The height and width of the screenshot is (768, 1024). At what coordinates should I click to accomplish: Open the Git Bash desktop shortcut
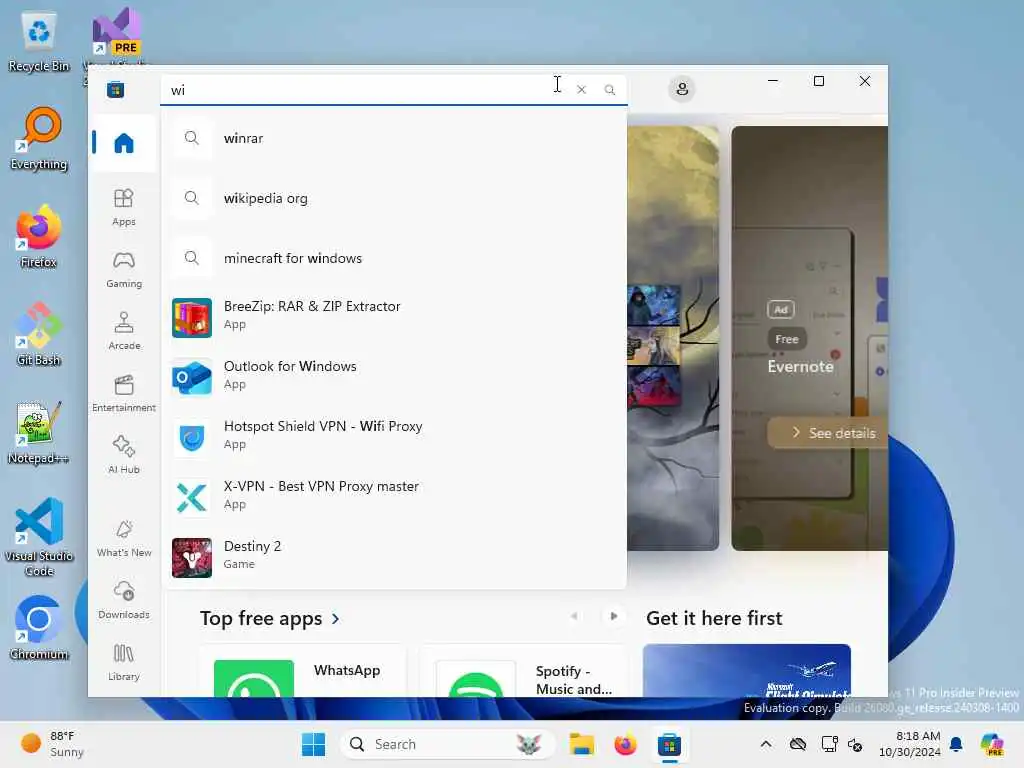[x=39, y=334]
